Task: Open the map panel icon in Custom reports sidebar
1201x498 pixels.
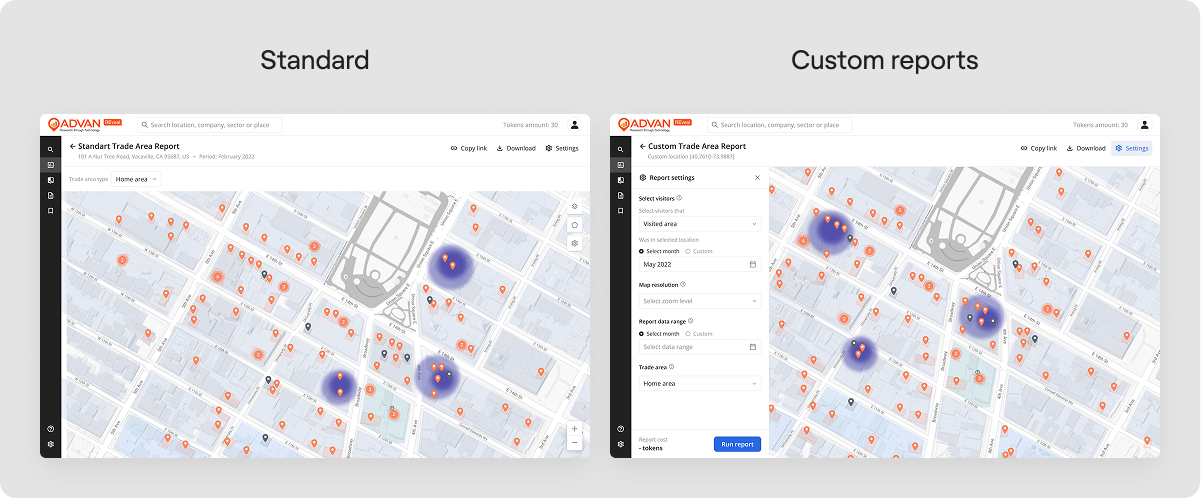Action: point(620,180)
